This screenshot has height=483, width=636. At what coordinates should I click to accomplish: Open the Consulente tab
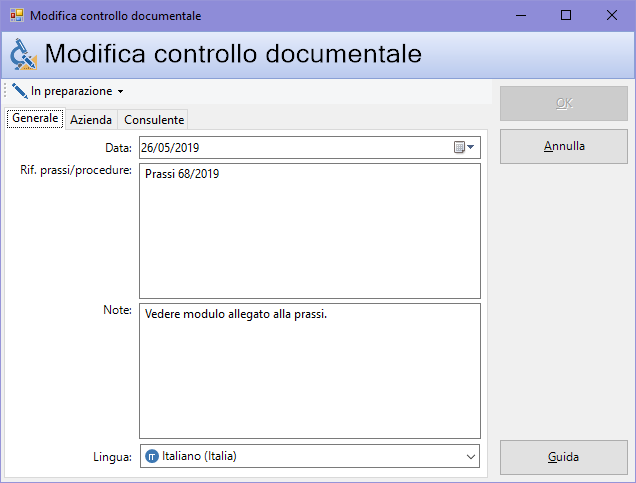pos(154,120)
